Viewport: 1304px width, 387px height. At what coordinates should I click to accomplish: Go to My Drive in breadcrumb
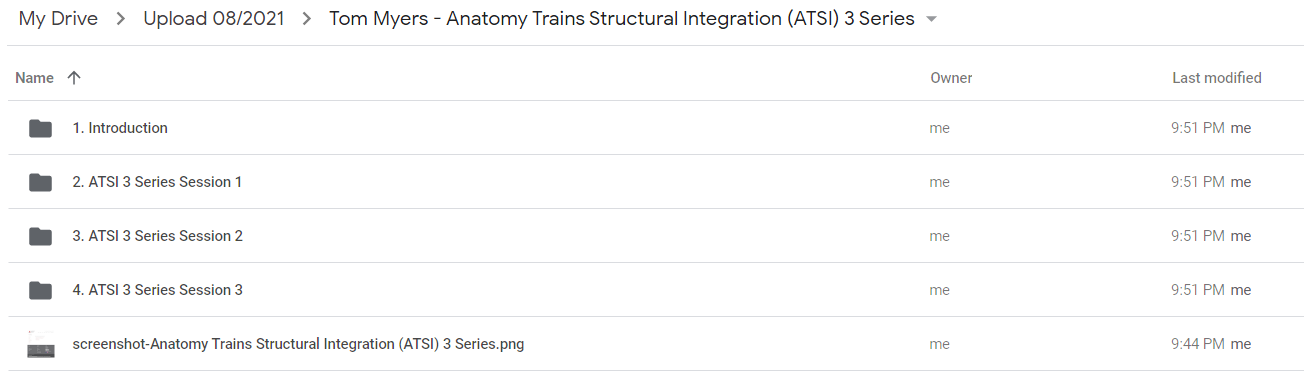pos(58,19)
